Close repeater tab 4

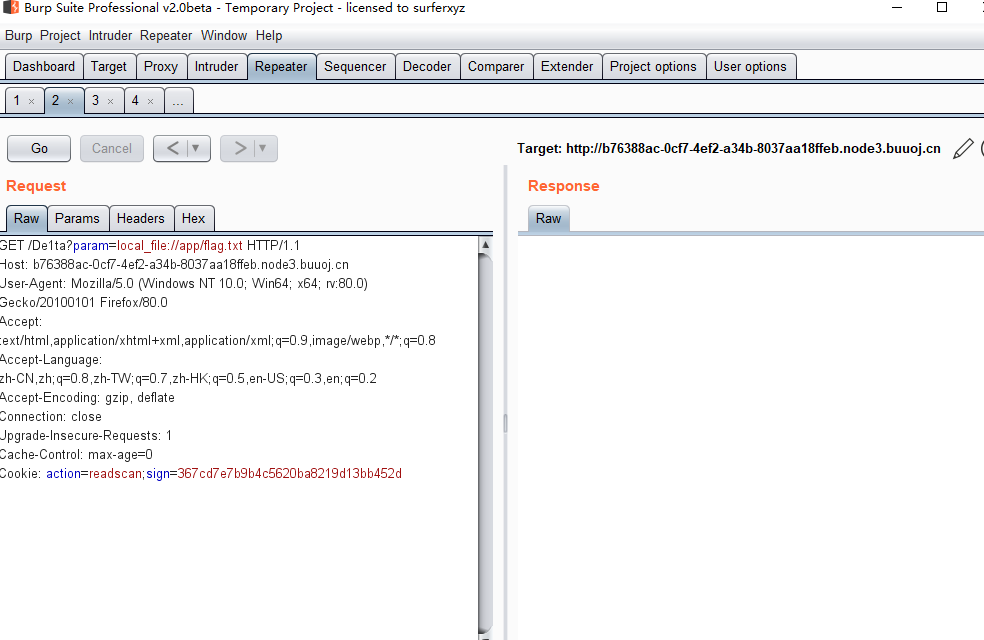(151, 101)
